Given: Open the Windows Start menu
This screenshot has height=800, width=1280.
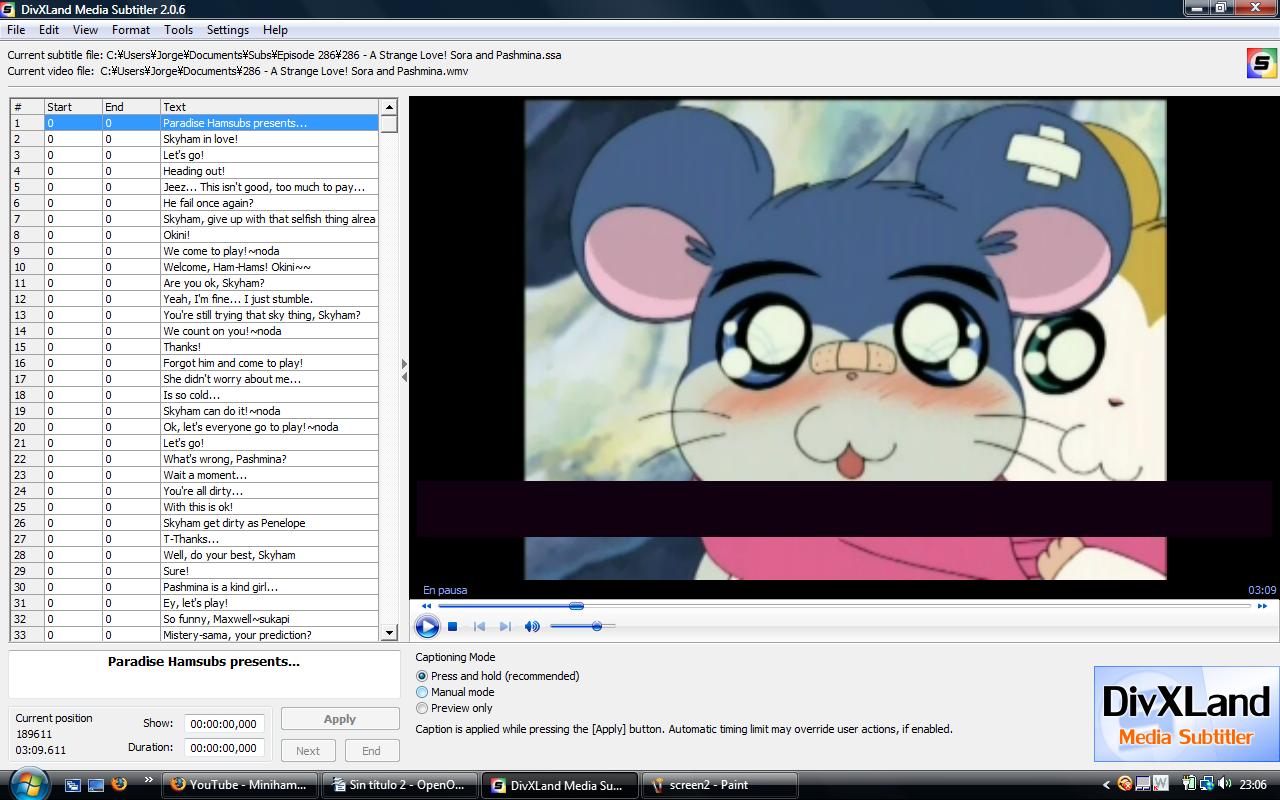Looking at the screenshot, I should click(27, 784).
